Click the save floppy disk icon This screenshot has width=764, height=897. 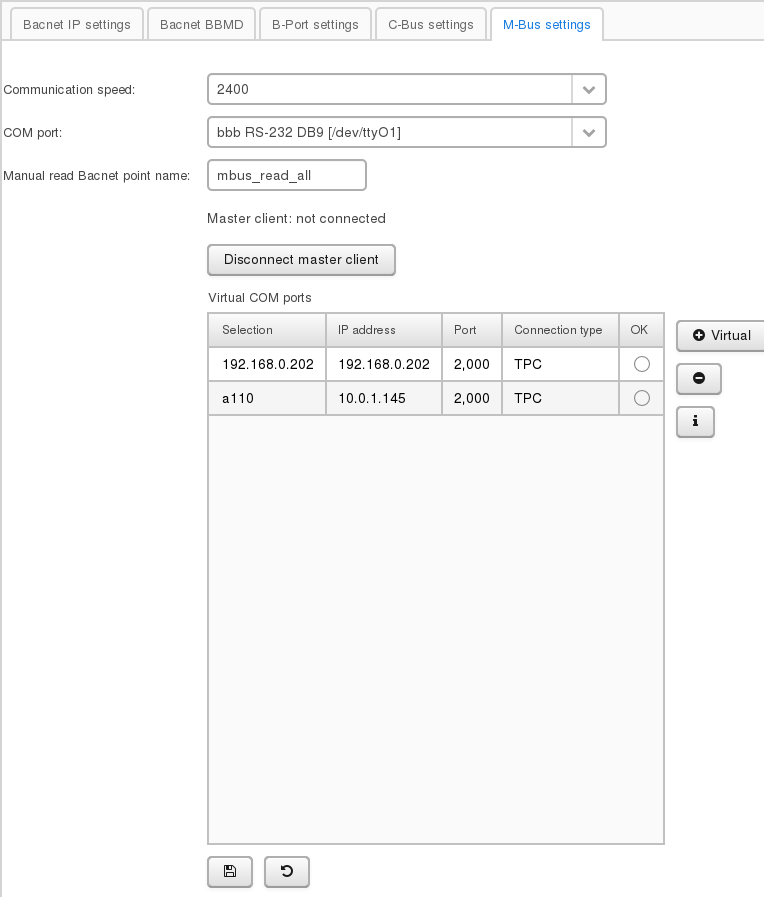click(230, 872)
